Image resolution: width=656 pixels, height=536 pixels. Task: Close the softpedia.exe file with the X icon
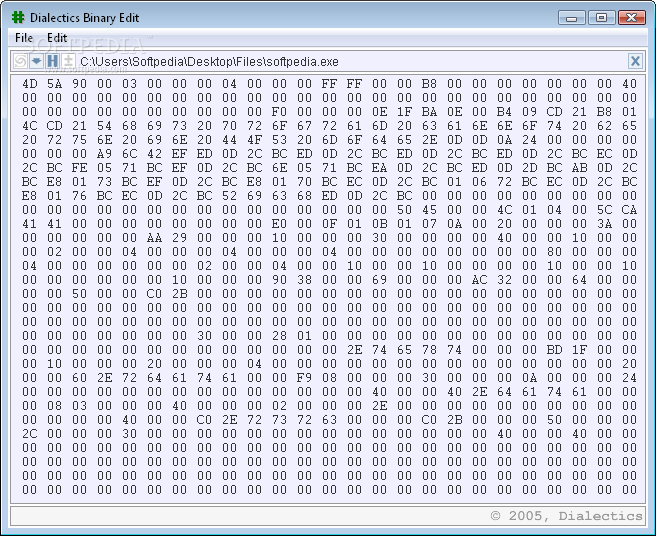635,61
